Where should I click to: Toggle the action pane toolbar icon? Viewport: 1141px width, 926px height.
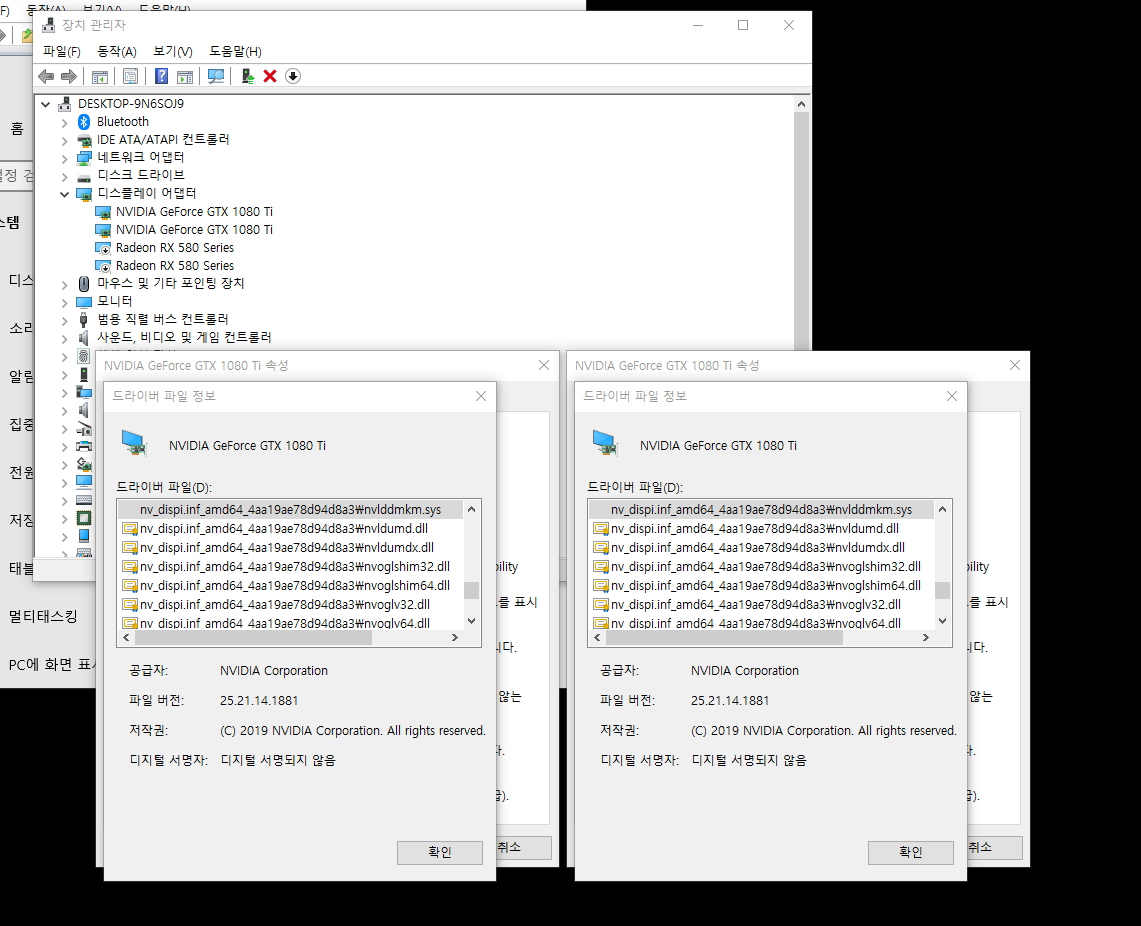185,76
